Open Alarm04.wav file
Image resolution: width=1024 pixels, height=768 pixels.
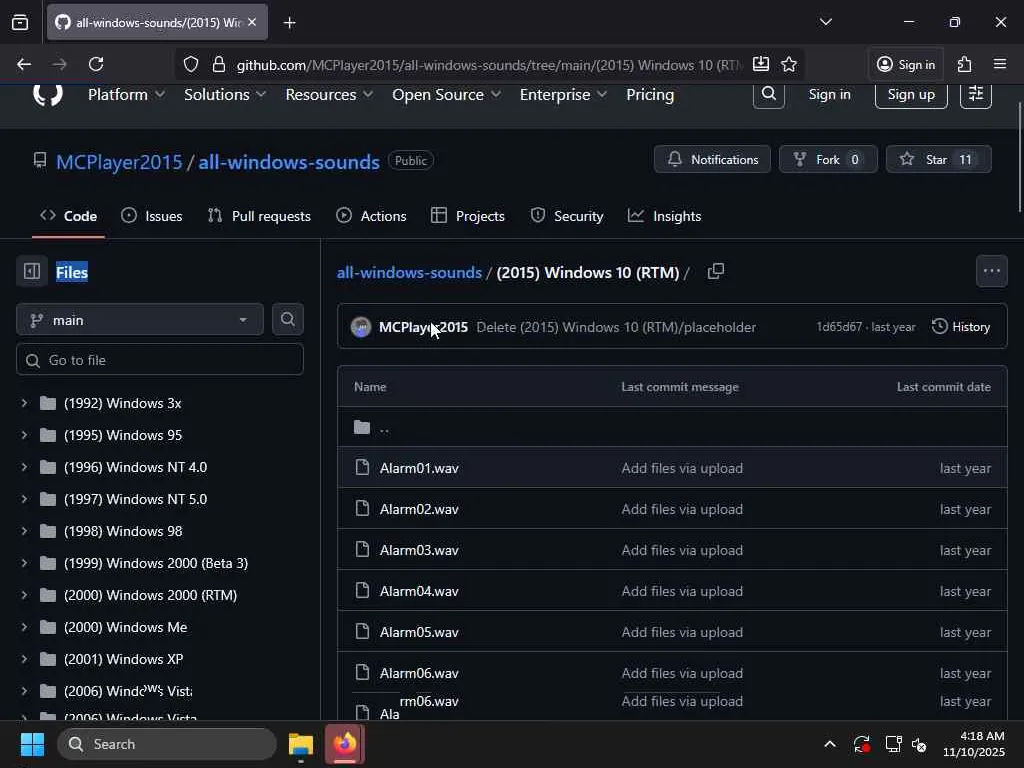[419, 591]
